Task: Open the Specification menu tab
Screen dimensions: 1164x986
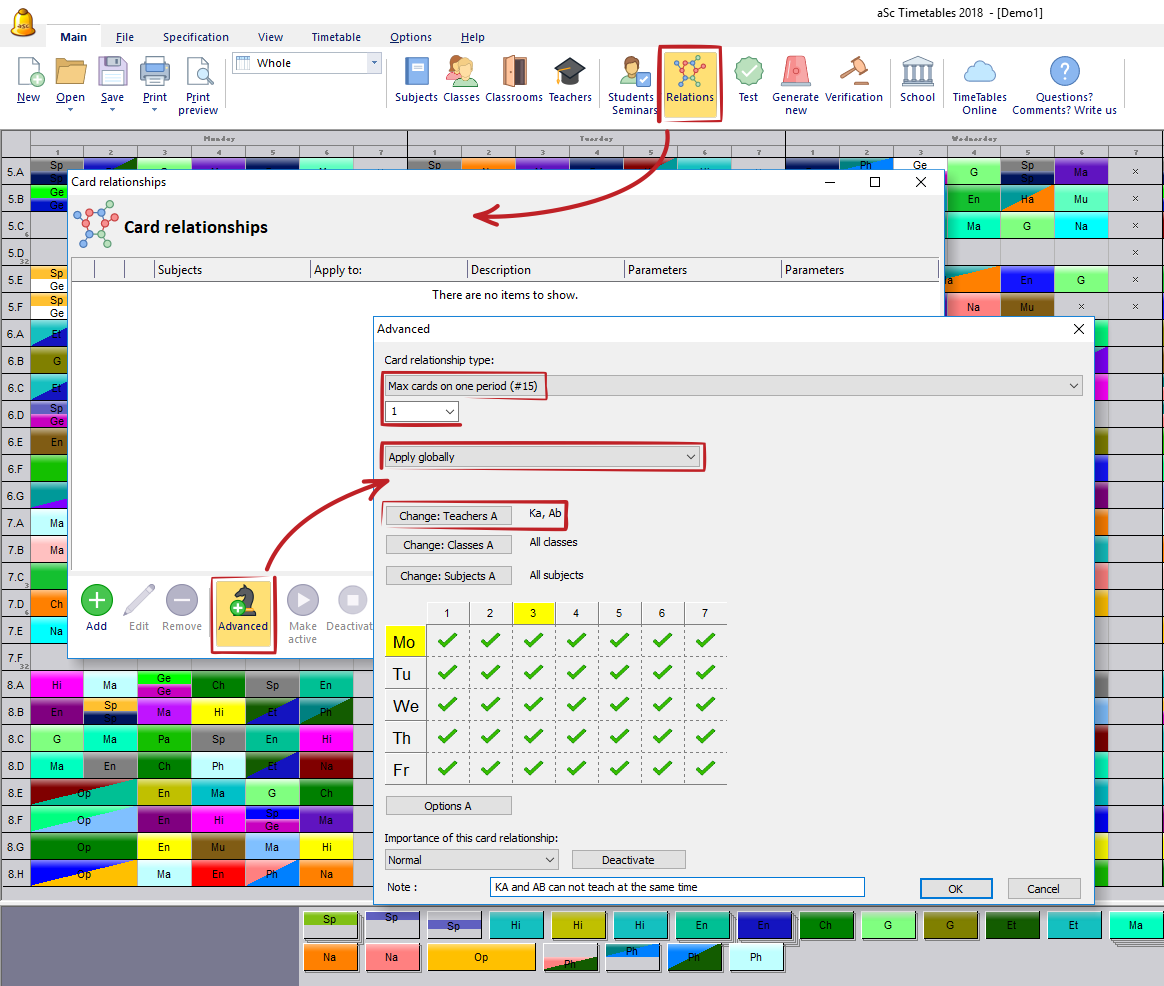Action: click(196, 37)
